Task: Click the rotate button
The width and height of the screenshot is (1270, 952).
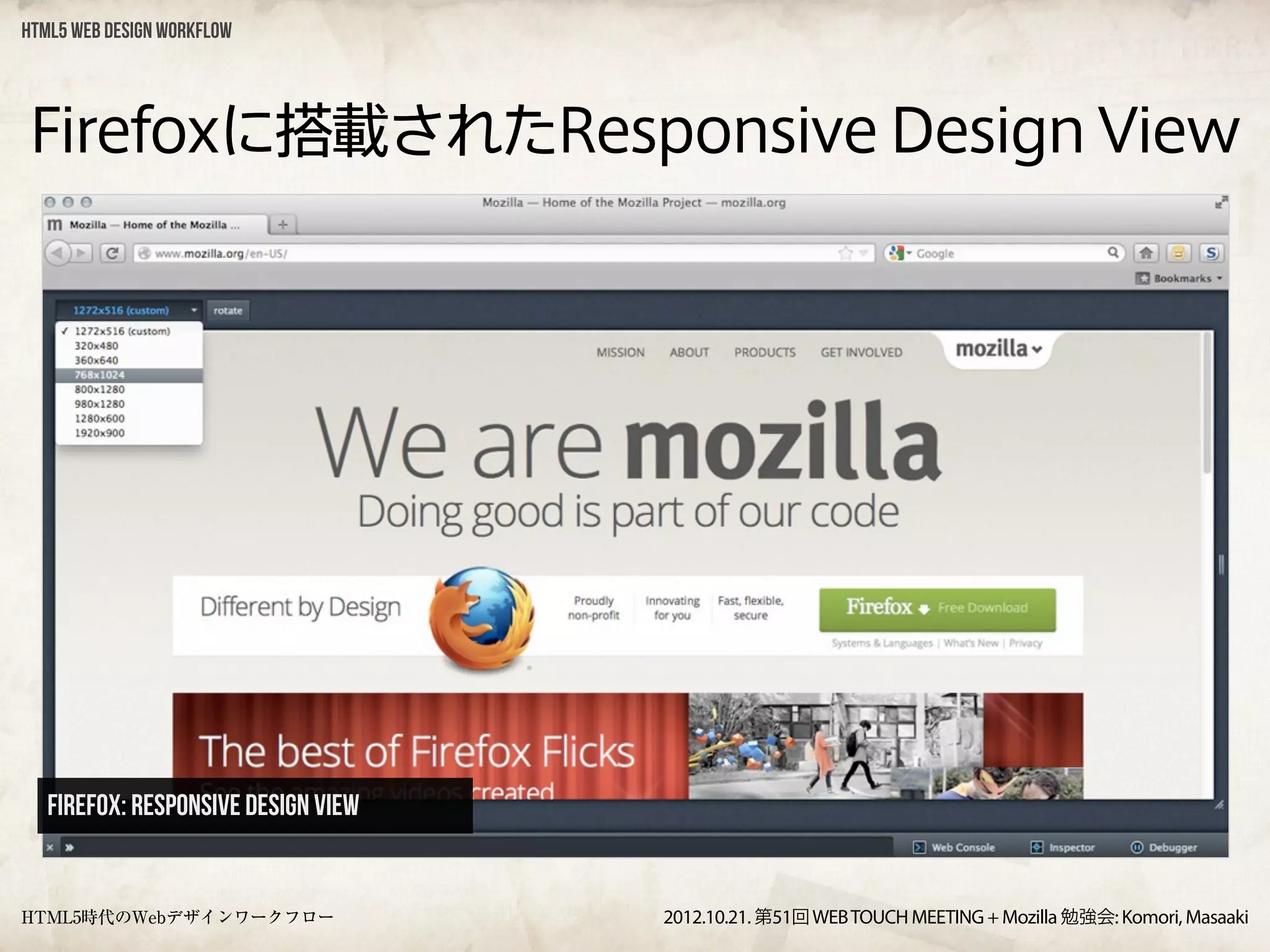Action: pyautogui.click(x=228, y=311)
